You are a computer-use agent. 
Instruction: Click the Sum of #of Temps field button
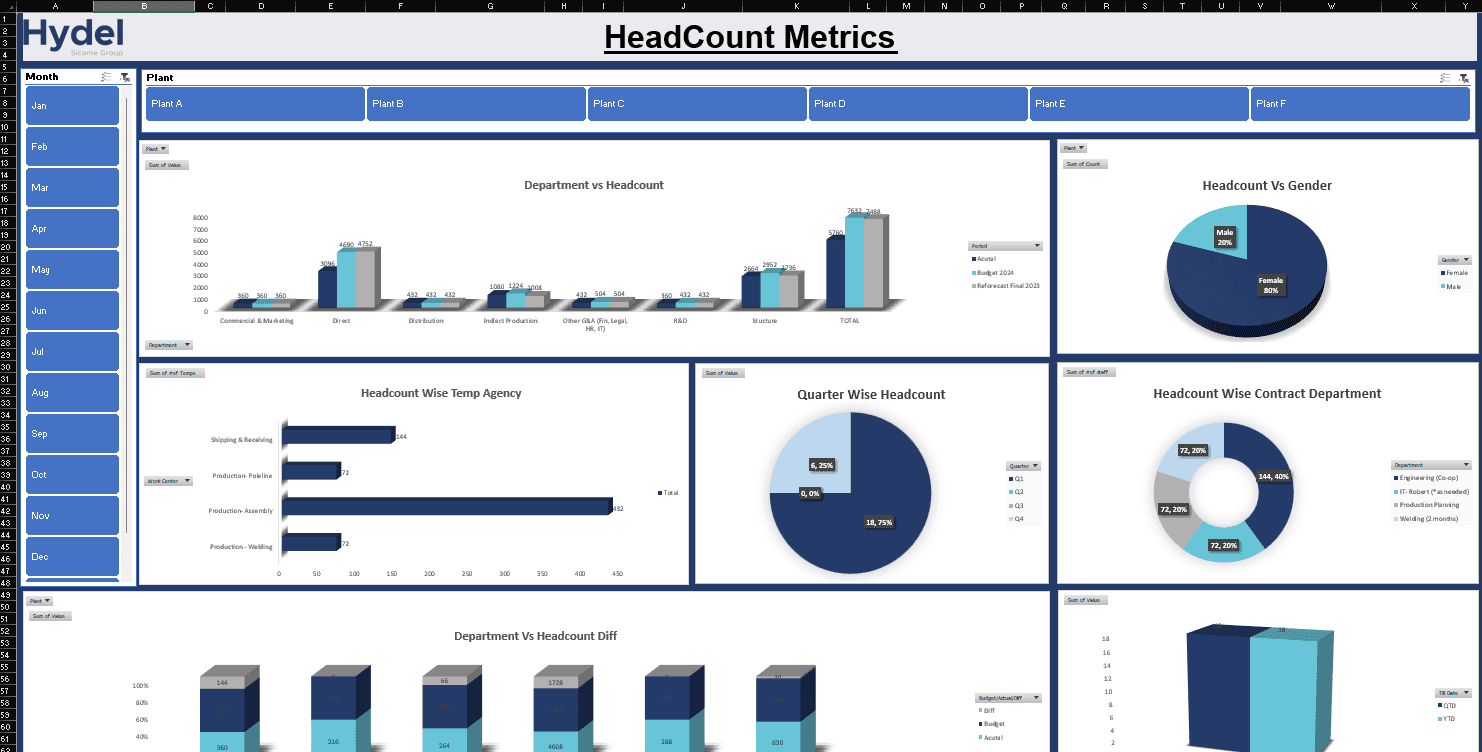coord(175,372)
